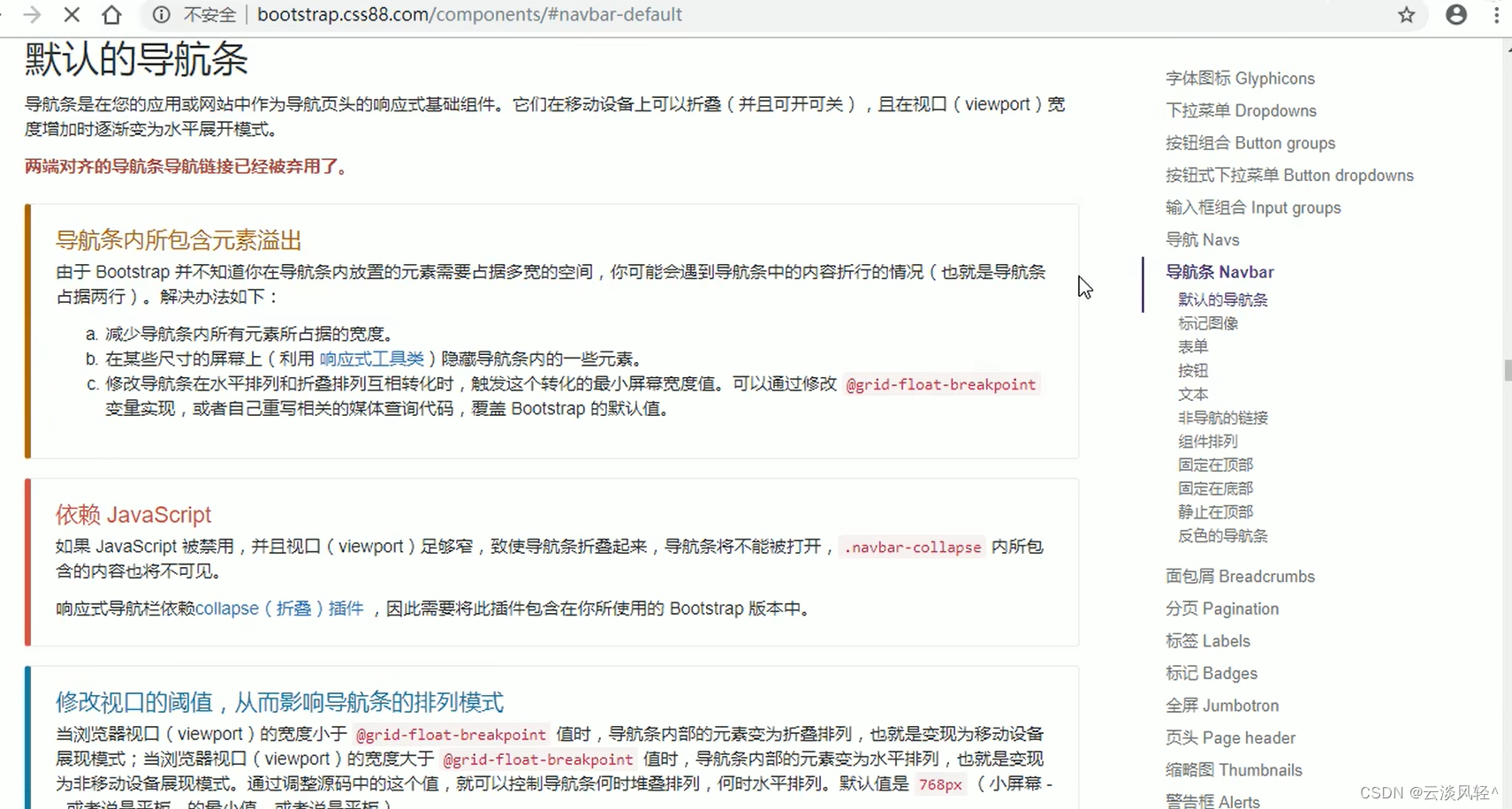Go to 面包屑 Breadcrumbs documentation
The width and height of the screenshot is (1512, 809).
point(1240,576)
